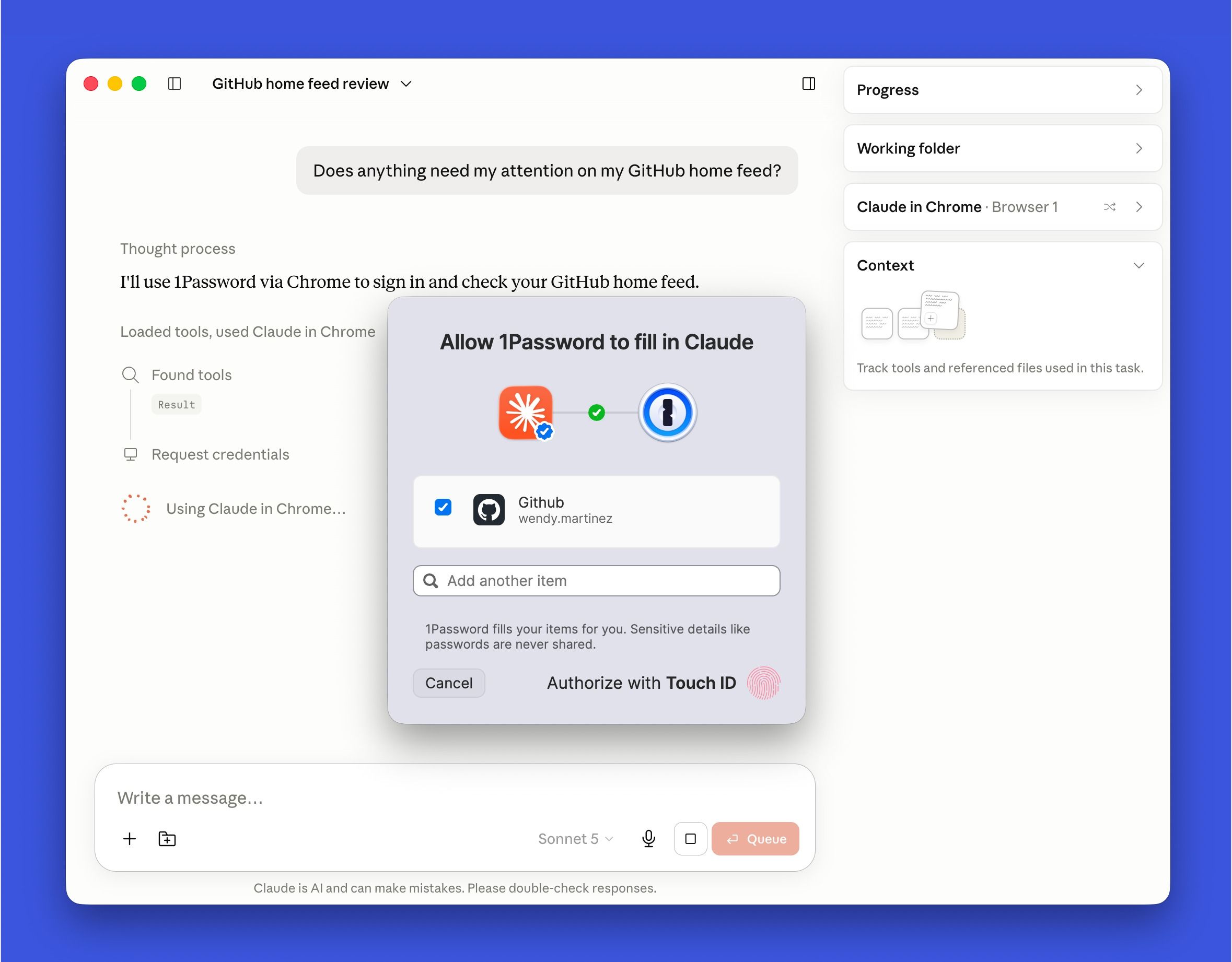Select the wendy.martinez account text
This screenshot has width=1232, height=962.
click(565, 519)
